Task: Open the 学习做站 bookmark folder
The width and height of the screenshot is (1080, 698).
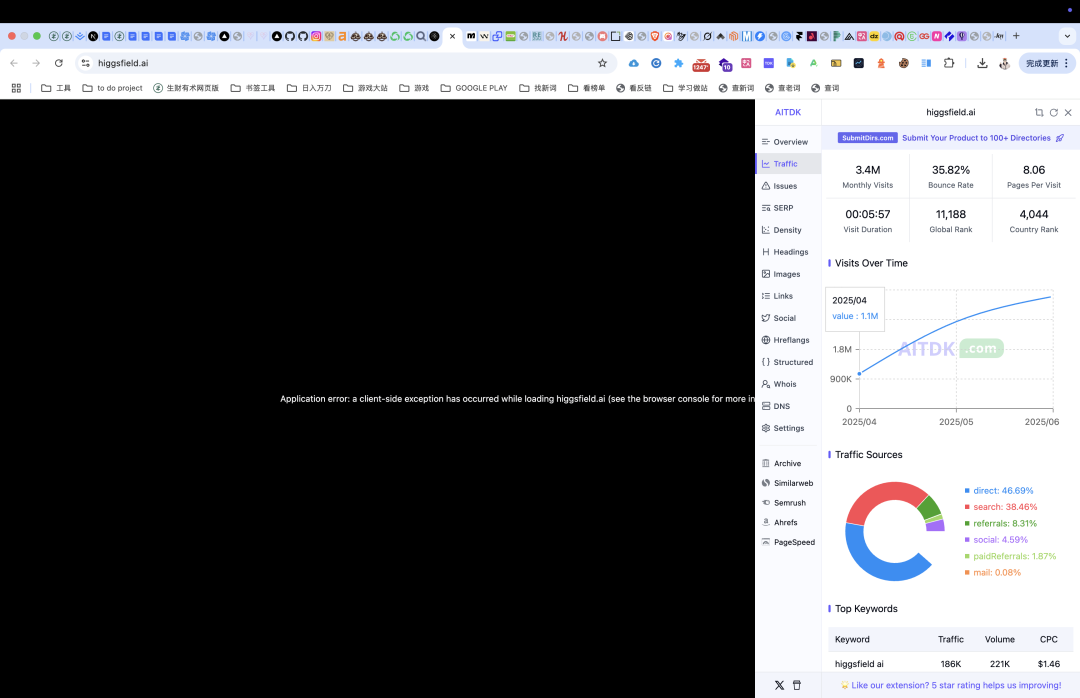Action: [685, 88]
